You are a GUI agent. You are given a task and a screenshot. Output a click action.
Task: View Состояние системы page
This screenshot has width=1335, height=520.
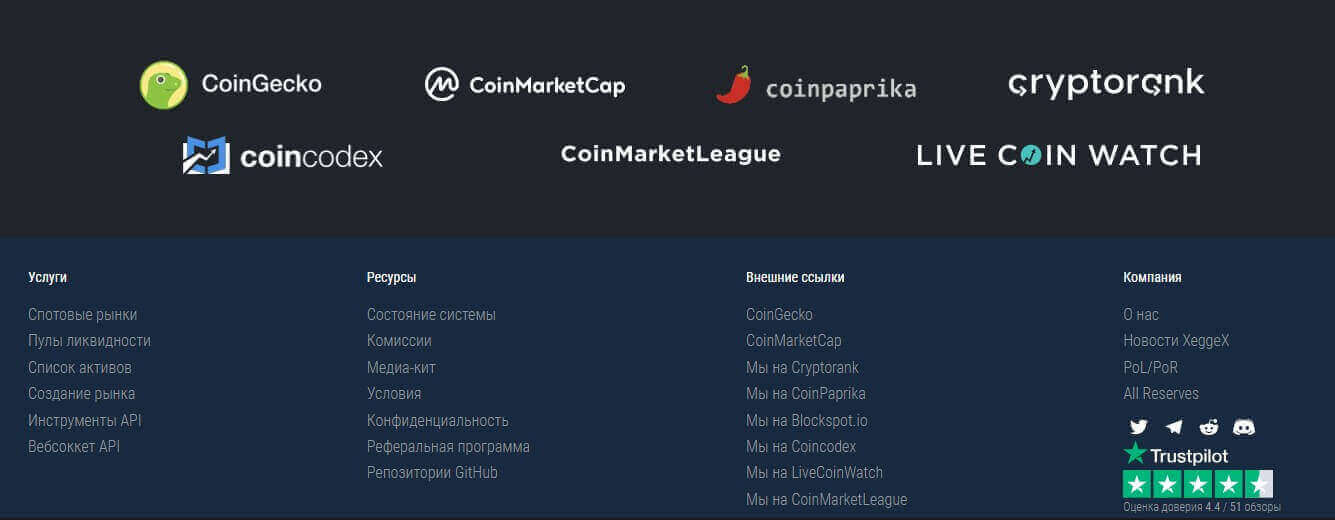click(431, 314)
